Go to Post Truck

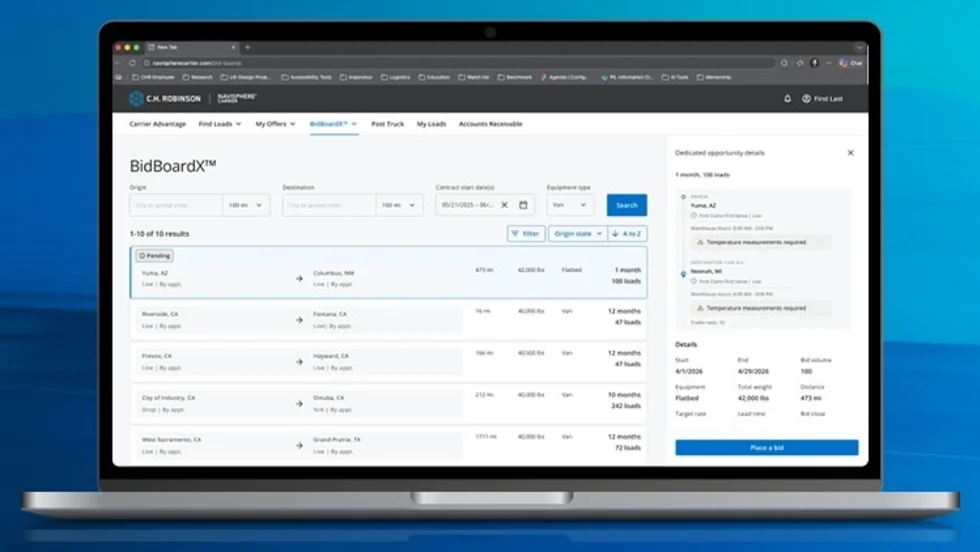click(388, 124)
